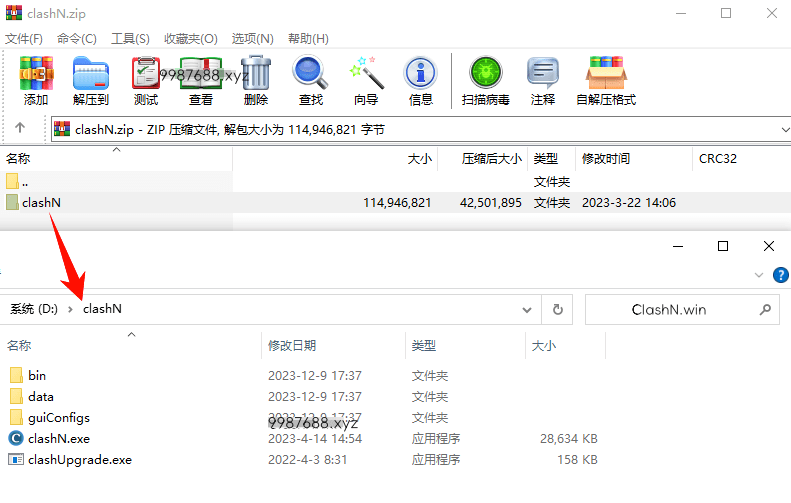Open the 帮助(H) menu
The image size is (791, 503).
308,39
